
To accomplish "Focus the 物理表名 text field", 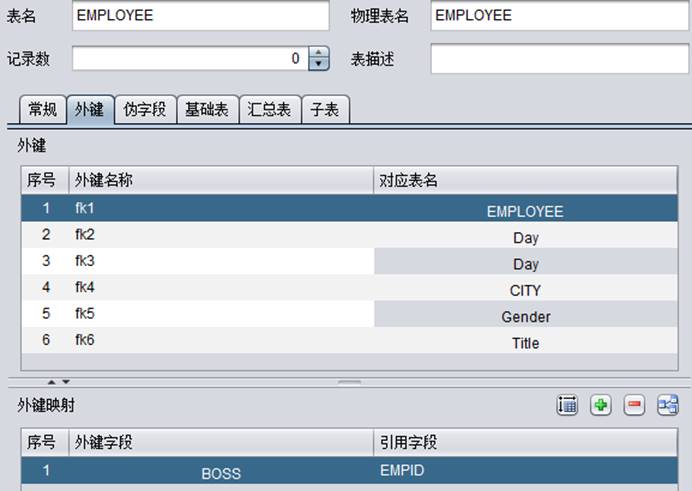I will point(553,16).
